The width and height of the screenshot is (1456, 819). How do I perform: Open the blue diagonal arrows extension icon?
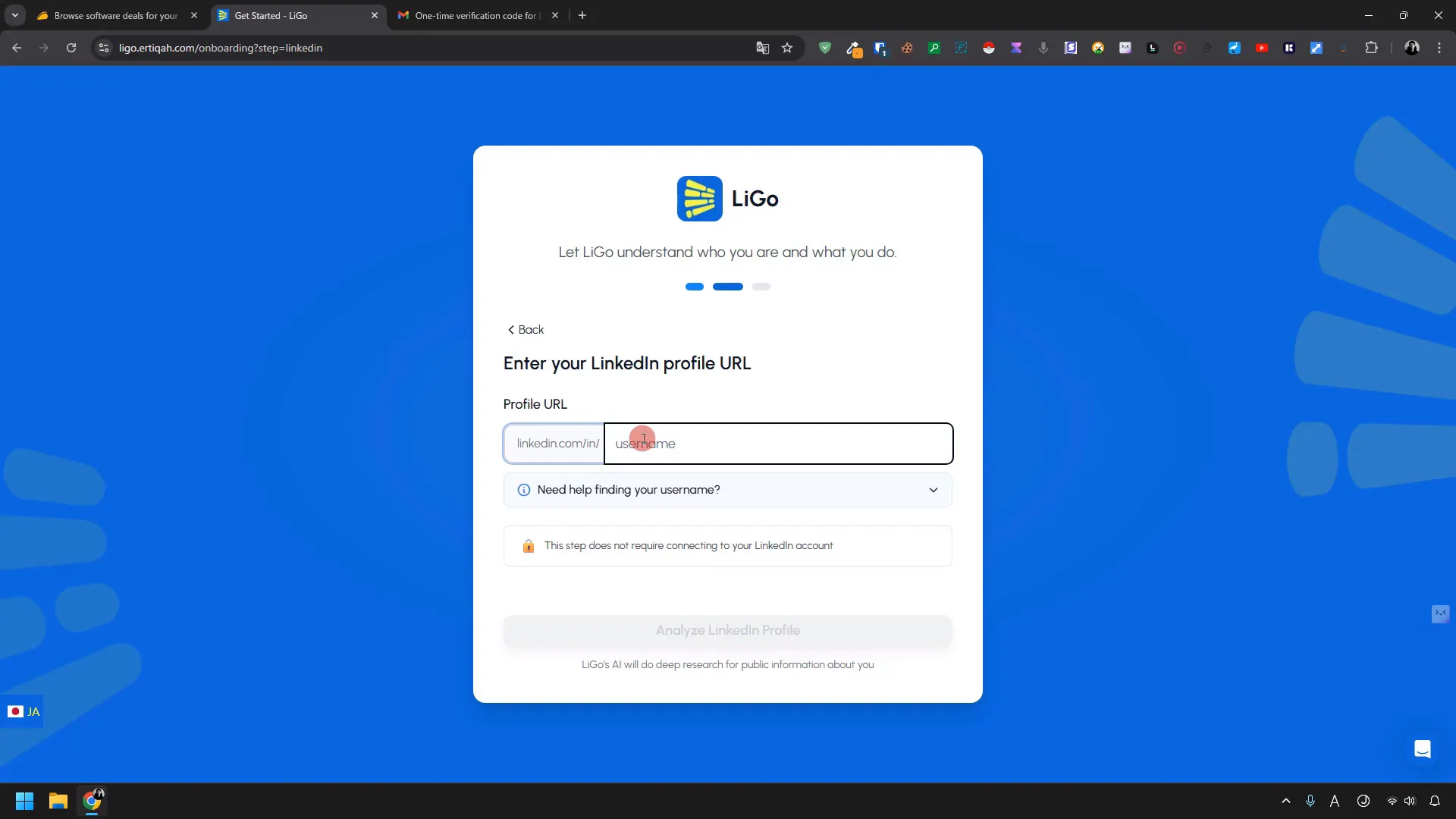(1316, 48)
